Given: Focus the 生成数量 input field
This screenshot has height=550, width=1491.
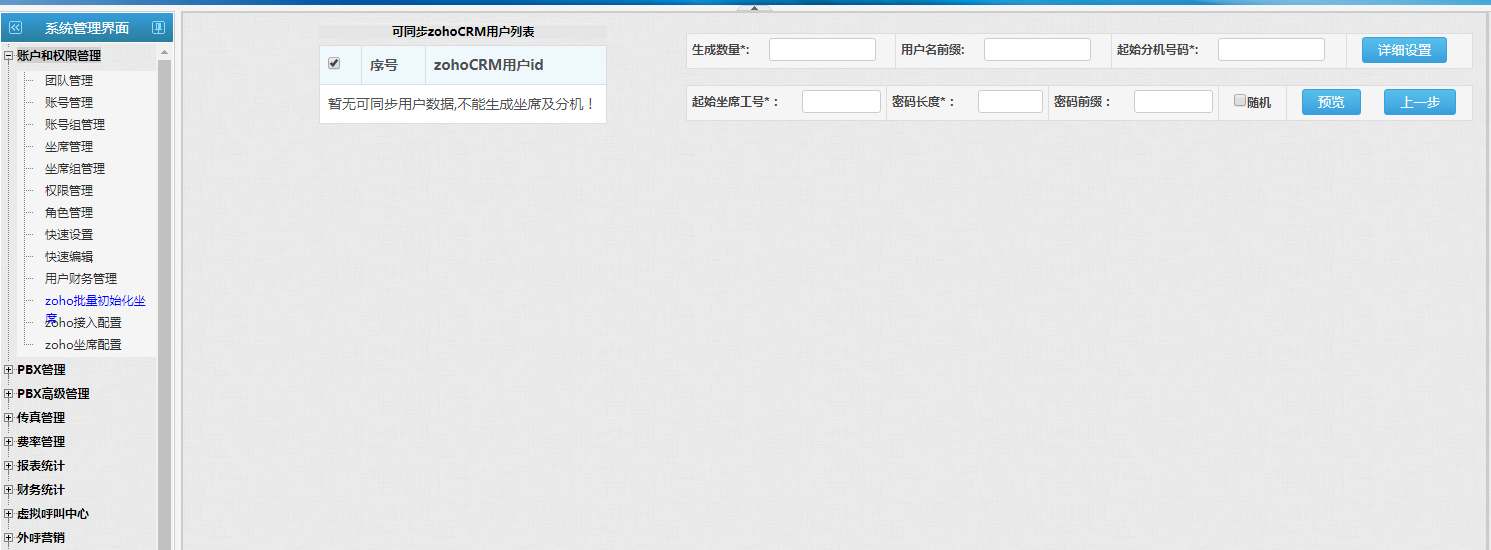Looking at the screenshot, I should tap(822, 50).
